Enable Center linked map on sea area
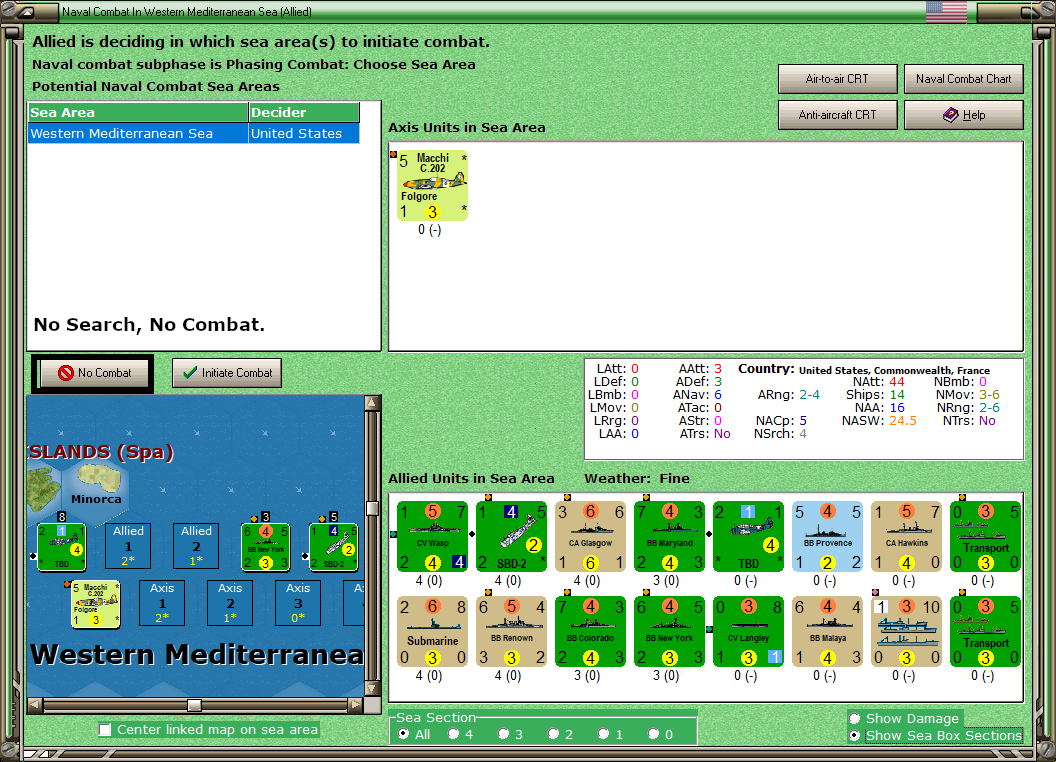This screenshot has height=762, width=1056. click(105, 730)
